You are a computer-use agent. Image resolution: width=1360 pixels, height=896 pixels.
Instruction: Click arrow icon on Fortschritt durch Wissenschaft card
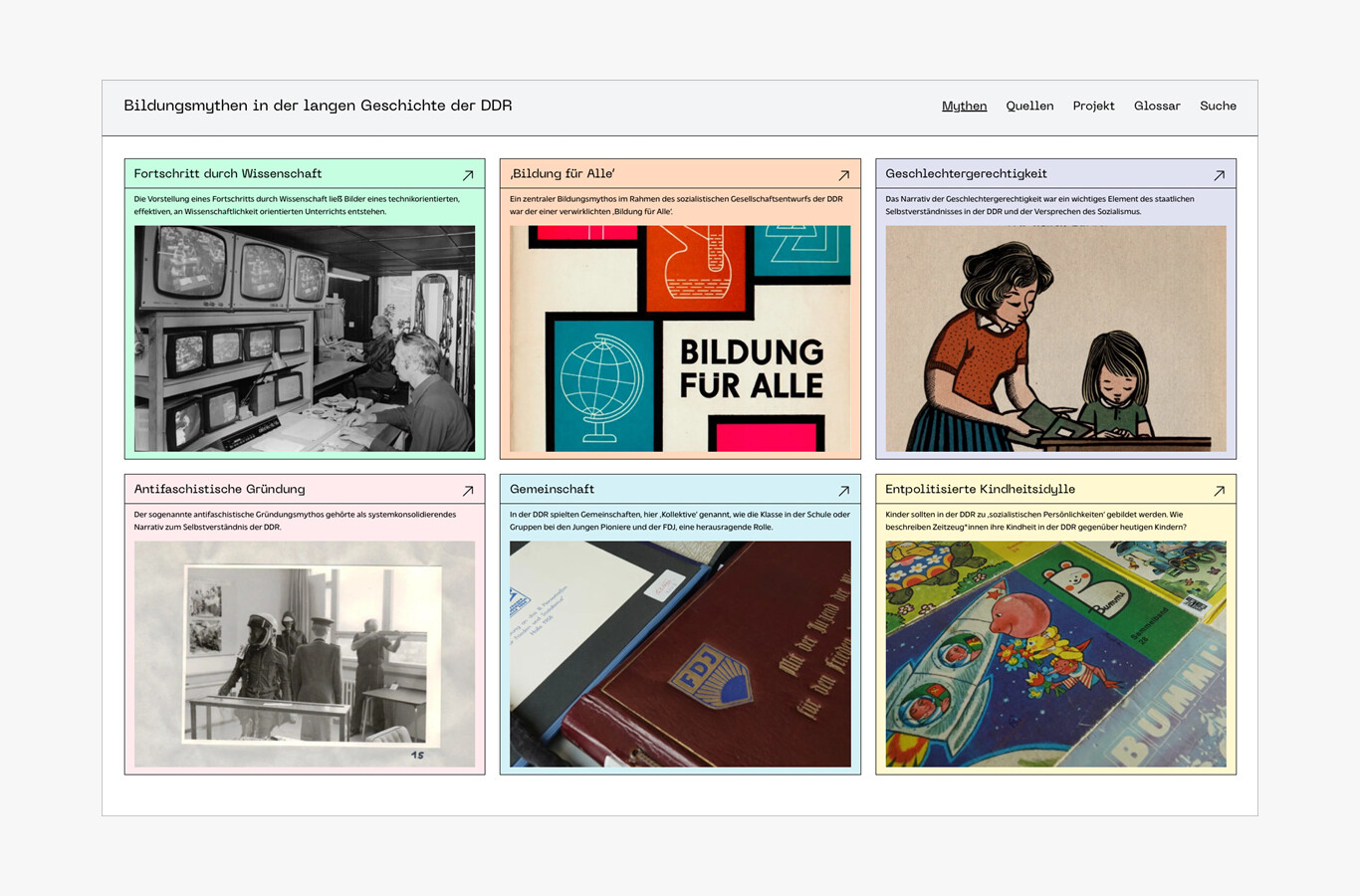click(468, 175)
